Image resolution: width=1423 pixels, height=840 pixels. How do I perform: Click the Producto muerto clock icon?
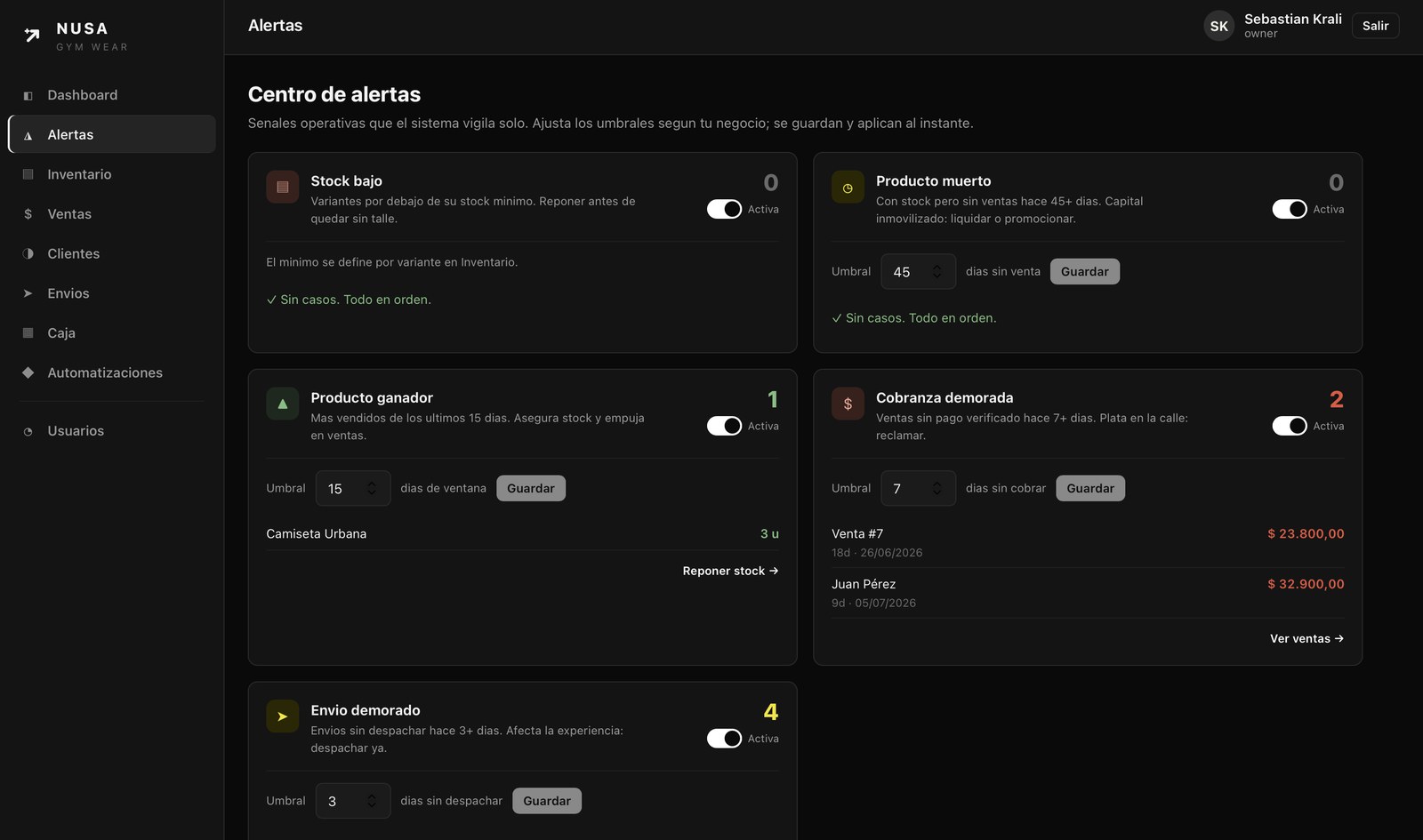click(x=848, y=188)
